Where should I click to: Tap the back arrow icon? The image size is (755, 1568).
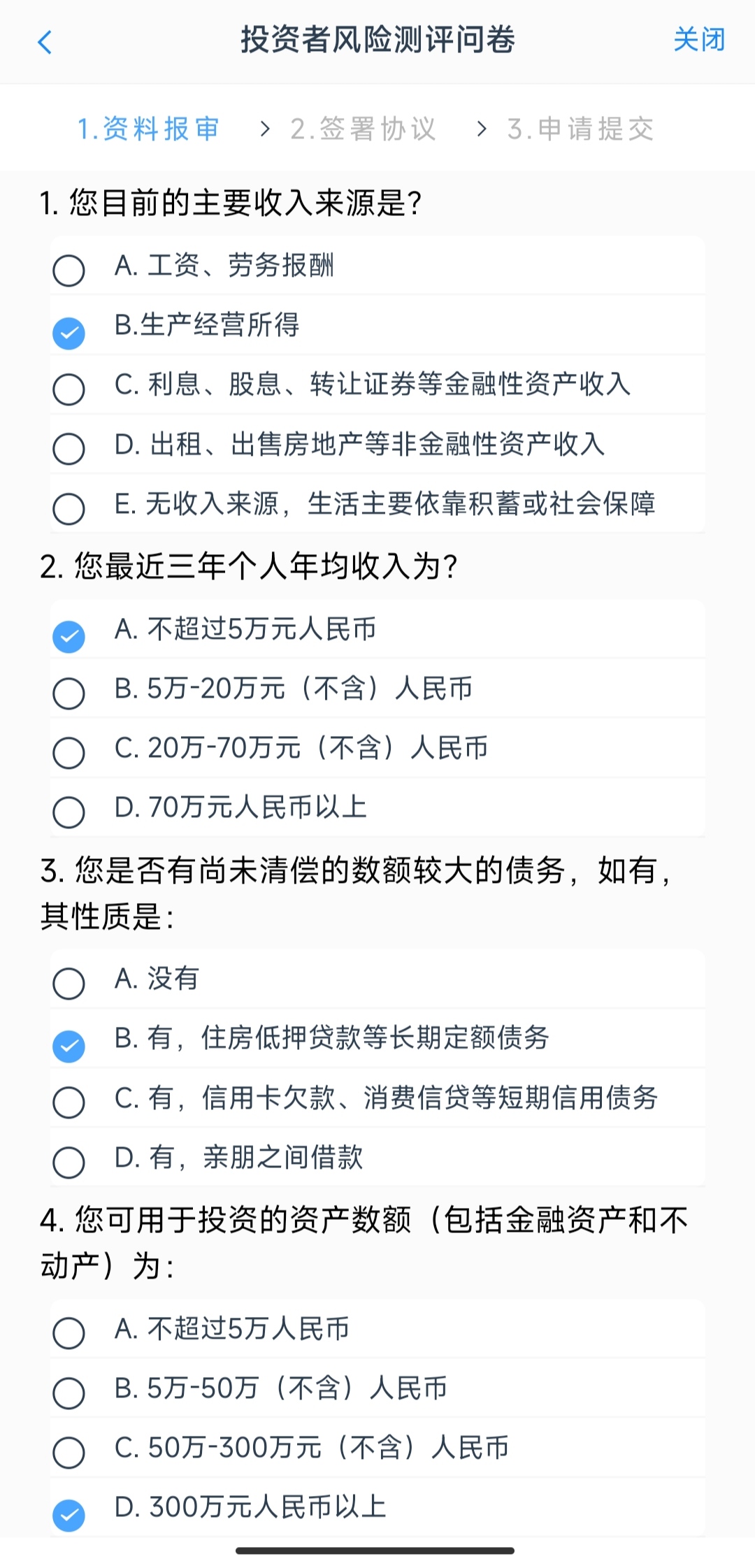pyautogui.click(x=45, y=42)
